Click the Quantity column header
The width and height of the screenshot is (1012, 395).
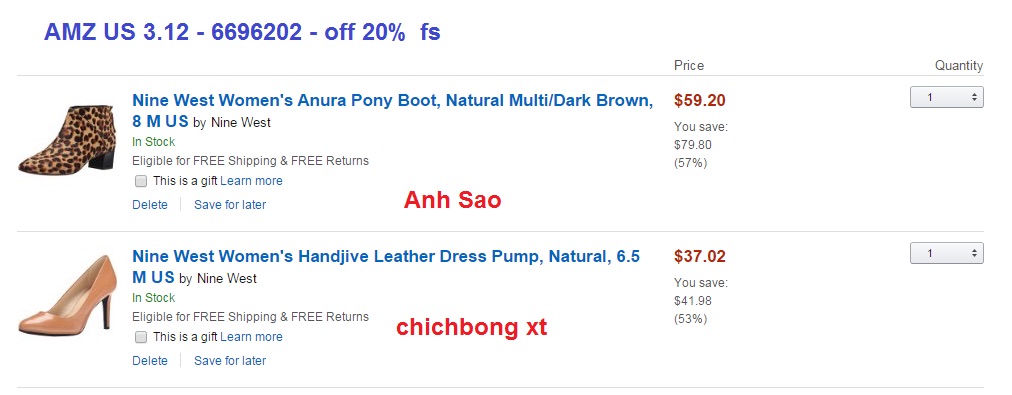click(x=959, y=66)
